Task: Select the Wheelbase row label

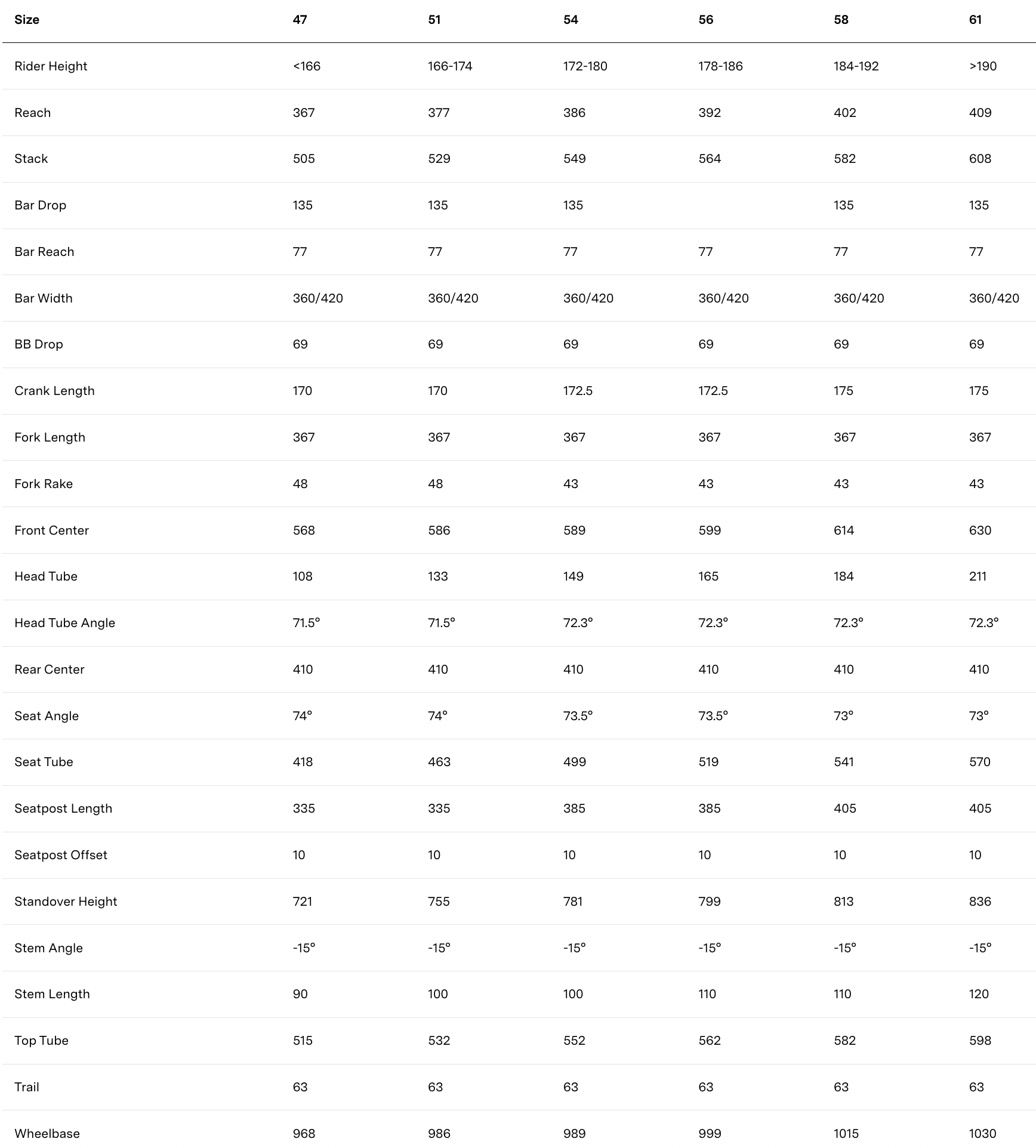Action: 47,1134
